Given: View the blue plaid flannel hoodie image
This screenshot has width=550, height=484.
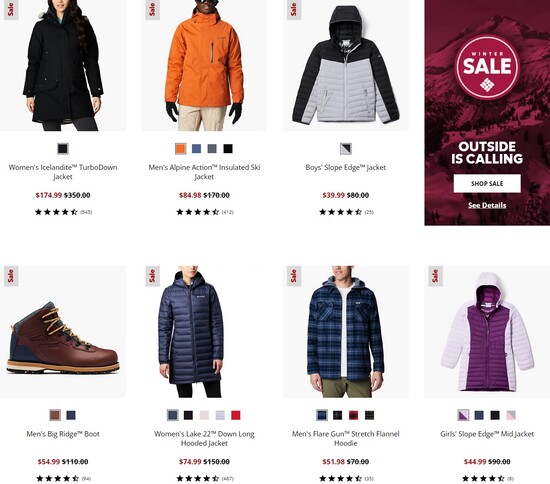Looking at the screenshot, I should coord(346,331).
